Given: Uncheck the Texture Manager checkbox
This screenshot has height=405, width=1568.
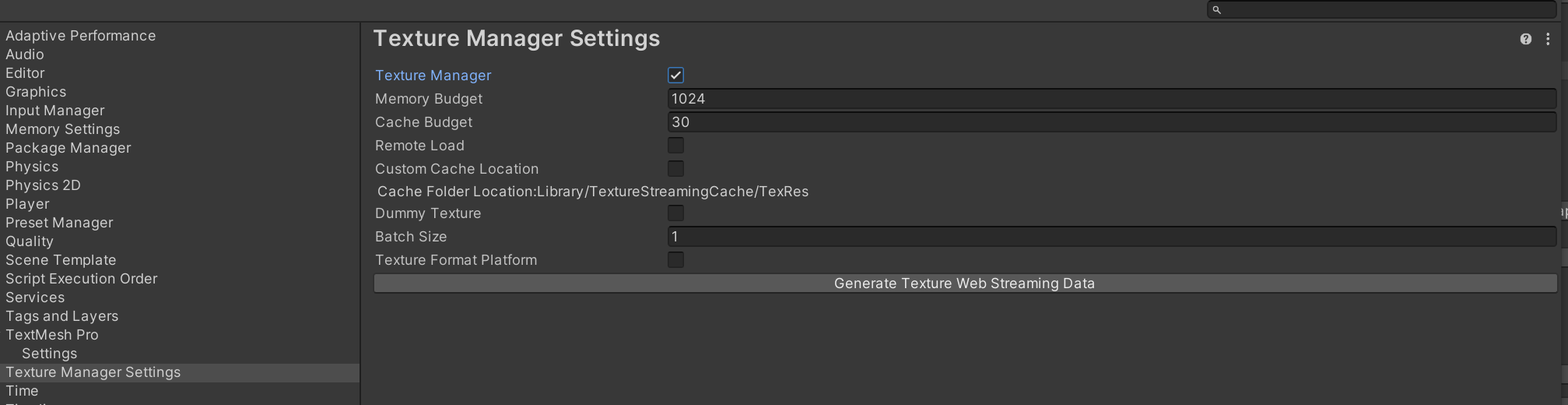Looking at the screenshot, I should tap(675, 76).
